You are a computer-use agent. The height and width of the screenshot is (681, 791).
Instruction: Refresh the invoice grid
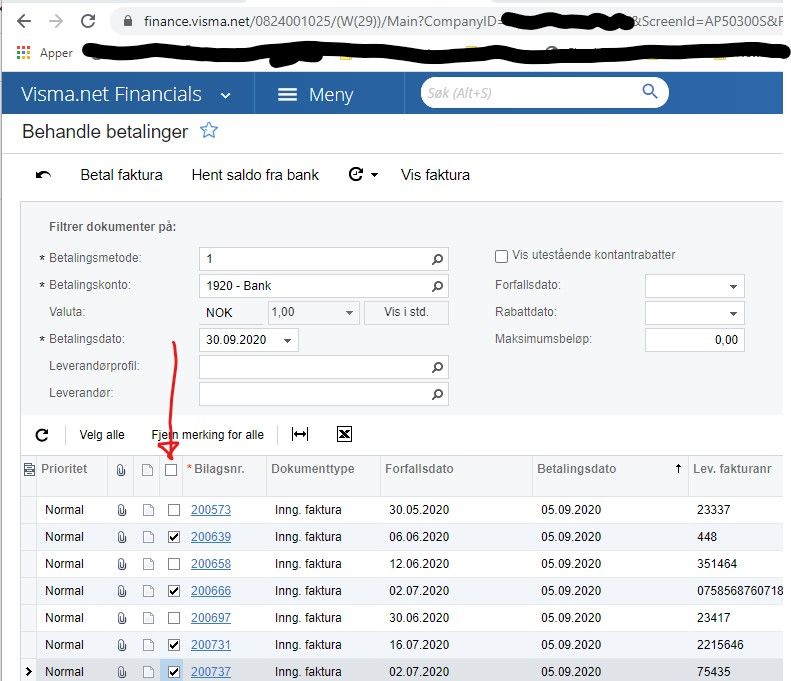42,435
